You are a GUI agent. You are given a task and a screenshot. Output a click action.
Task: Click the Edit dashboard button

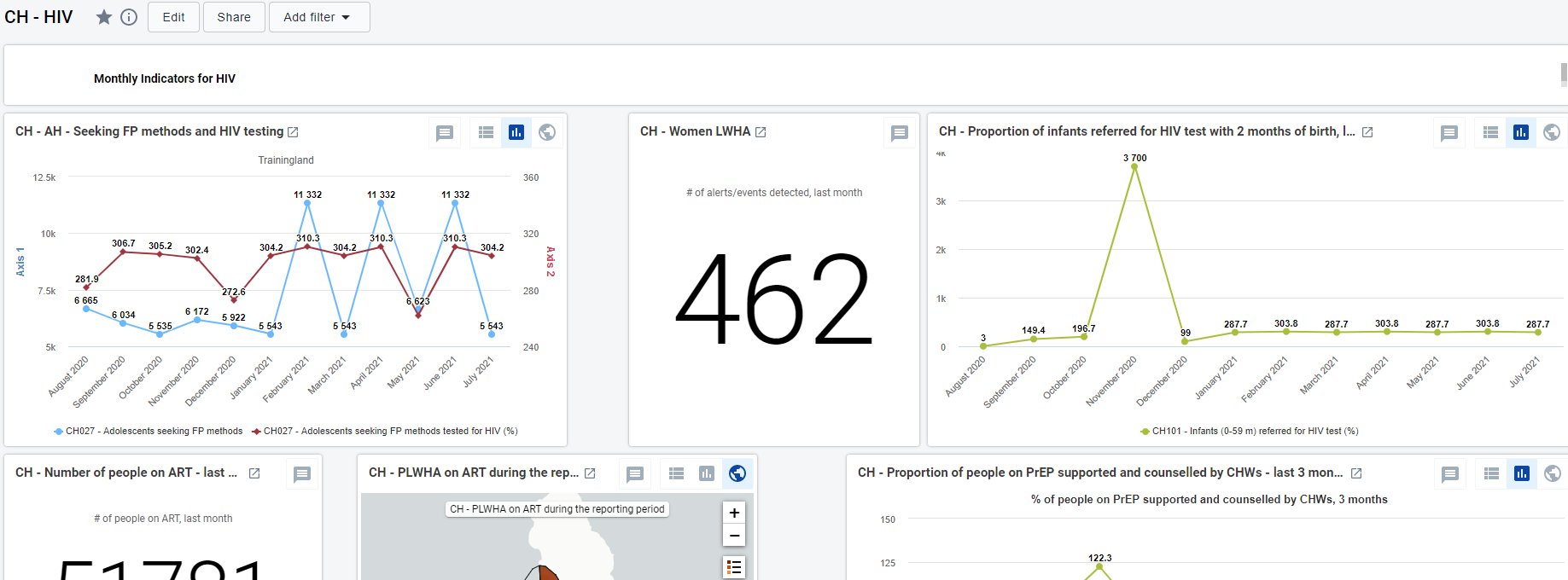point(174,17)
